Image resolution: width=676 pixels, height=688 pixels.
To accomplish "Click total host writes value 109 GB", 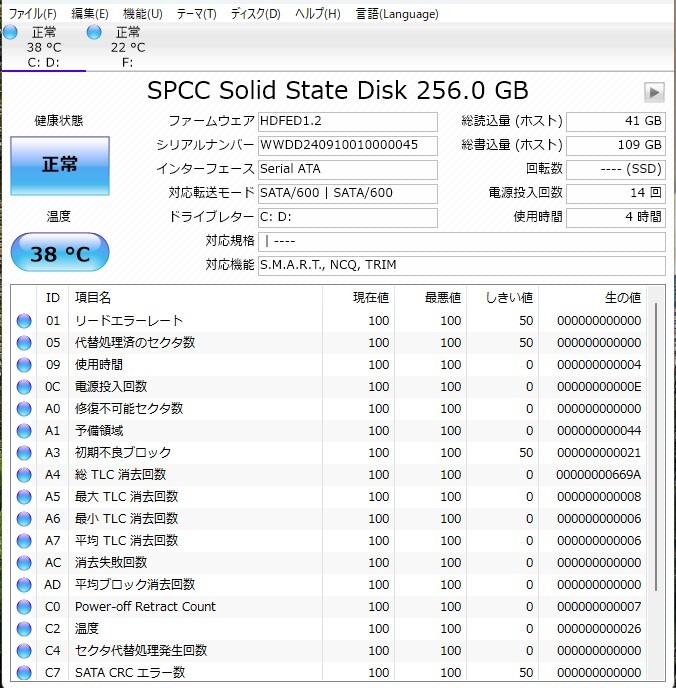I will pos(616,146).
